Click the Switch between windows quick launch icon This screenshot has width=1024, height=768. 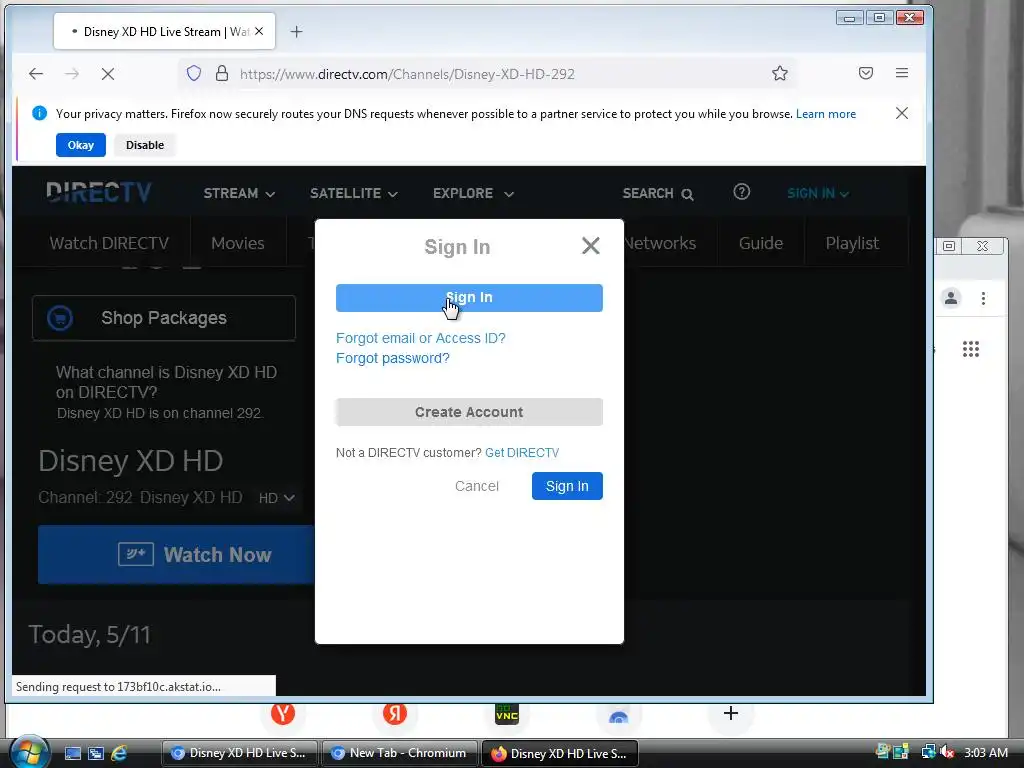pyautogui.click(x=95, y=754)
